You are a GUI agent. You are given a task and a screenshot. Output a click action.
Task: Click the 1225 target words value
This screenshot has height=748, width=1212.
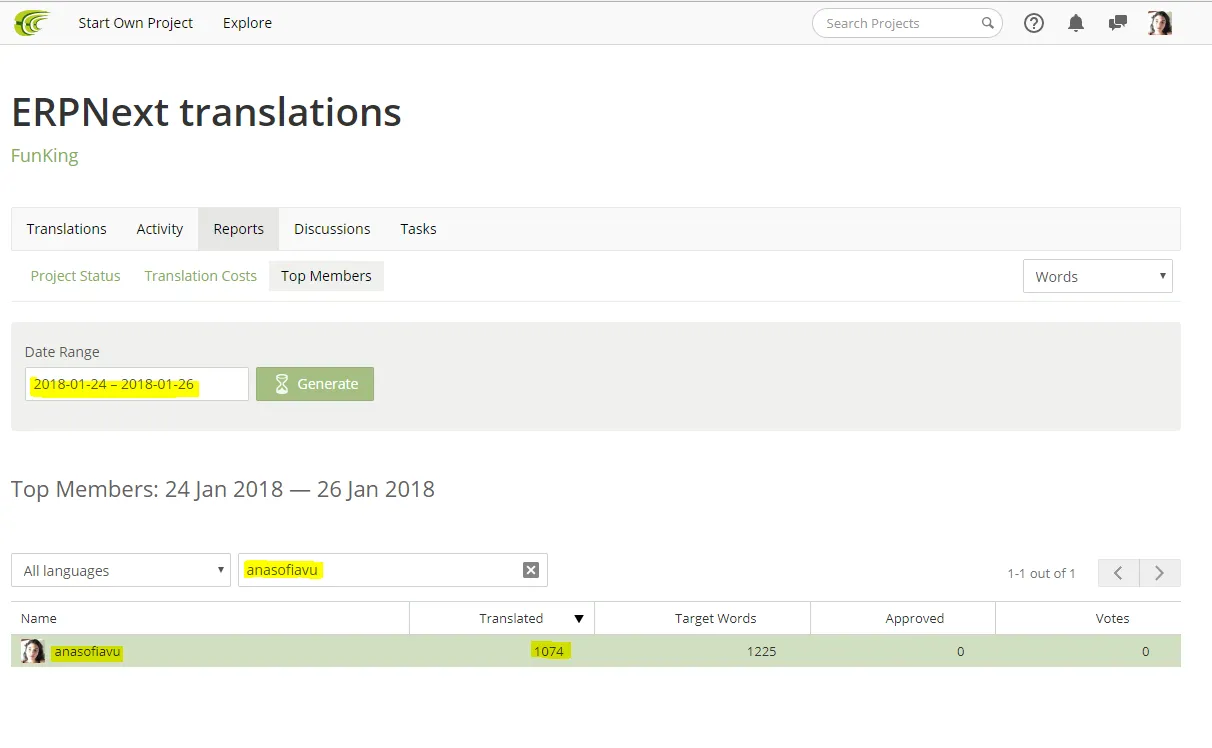point(761,651)
